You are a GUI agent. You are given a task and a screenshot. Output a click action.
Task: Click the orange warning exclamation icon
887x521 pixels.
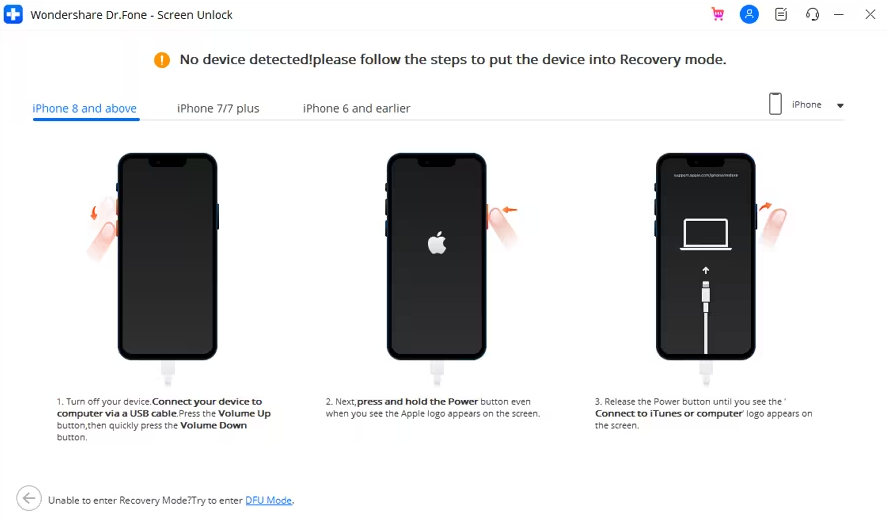162,59
